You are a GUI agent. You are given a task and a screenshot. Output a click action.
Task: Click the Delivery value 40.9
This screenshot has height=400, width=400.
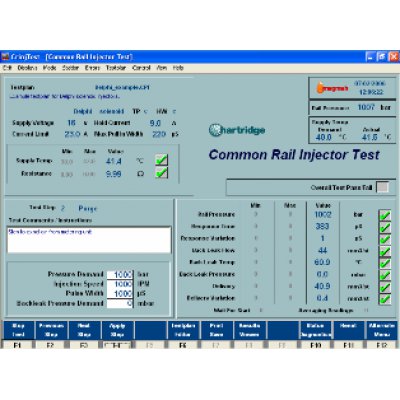coord(322,286)
